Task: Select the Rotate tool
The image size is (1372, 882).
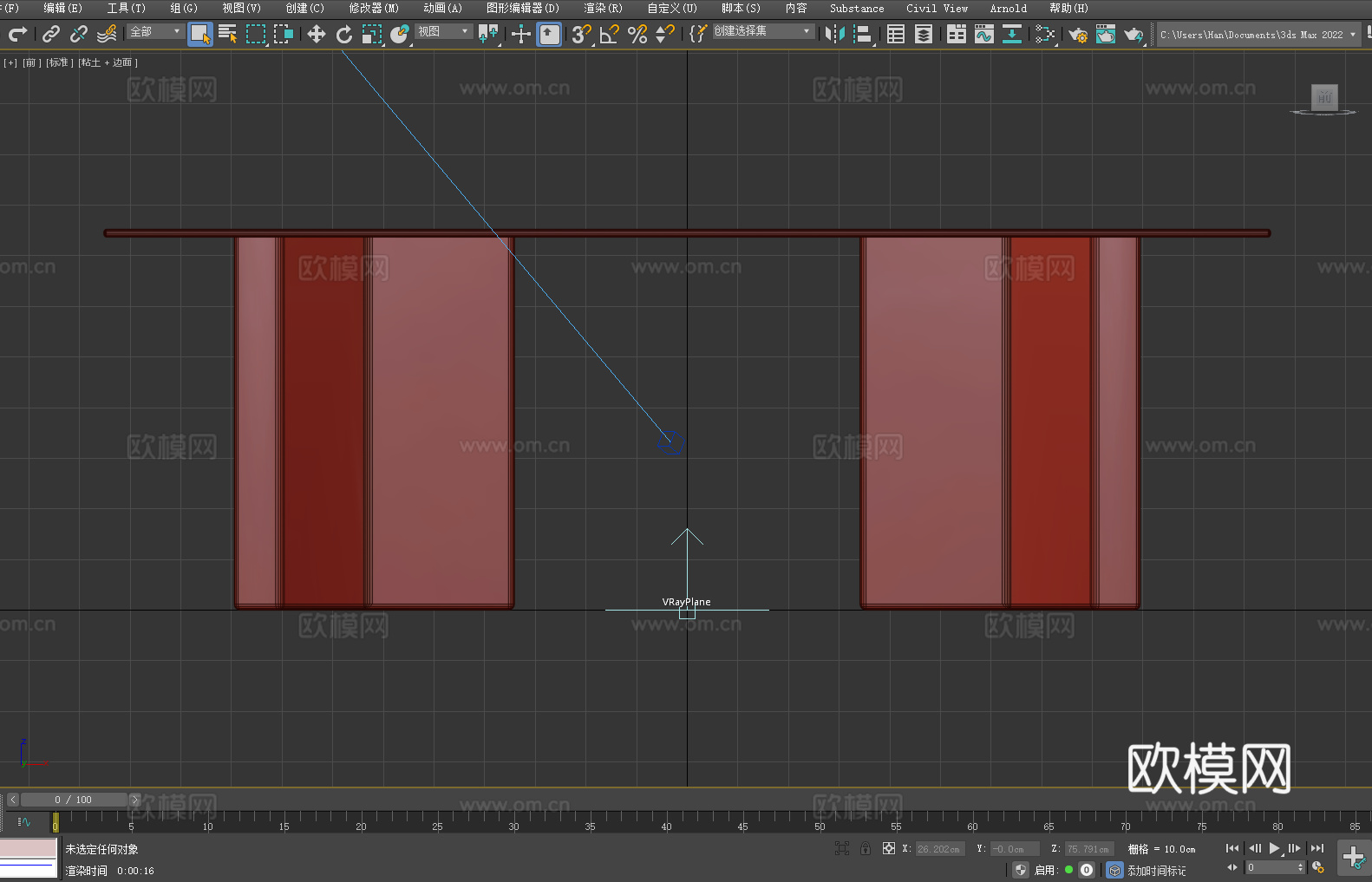Action: point(344,34)
